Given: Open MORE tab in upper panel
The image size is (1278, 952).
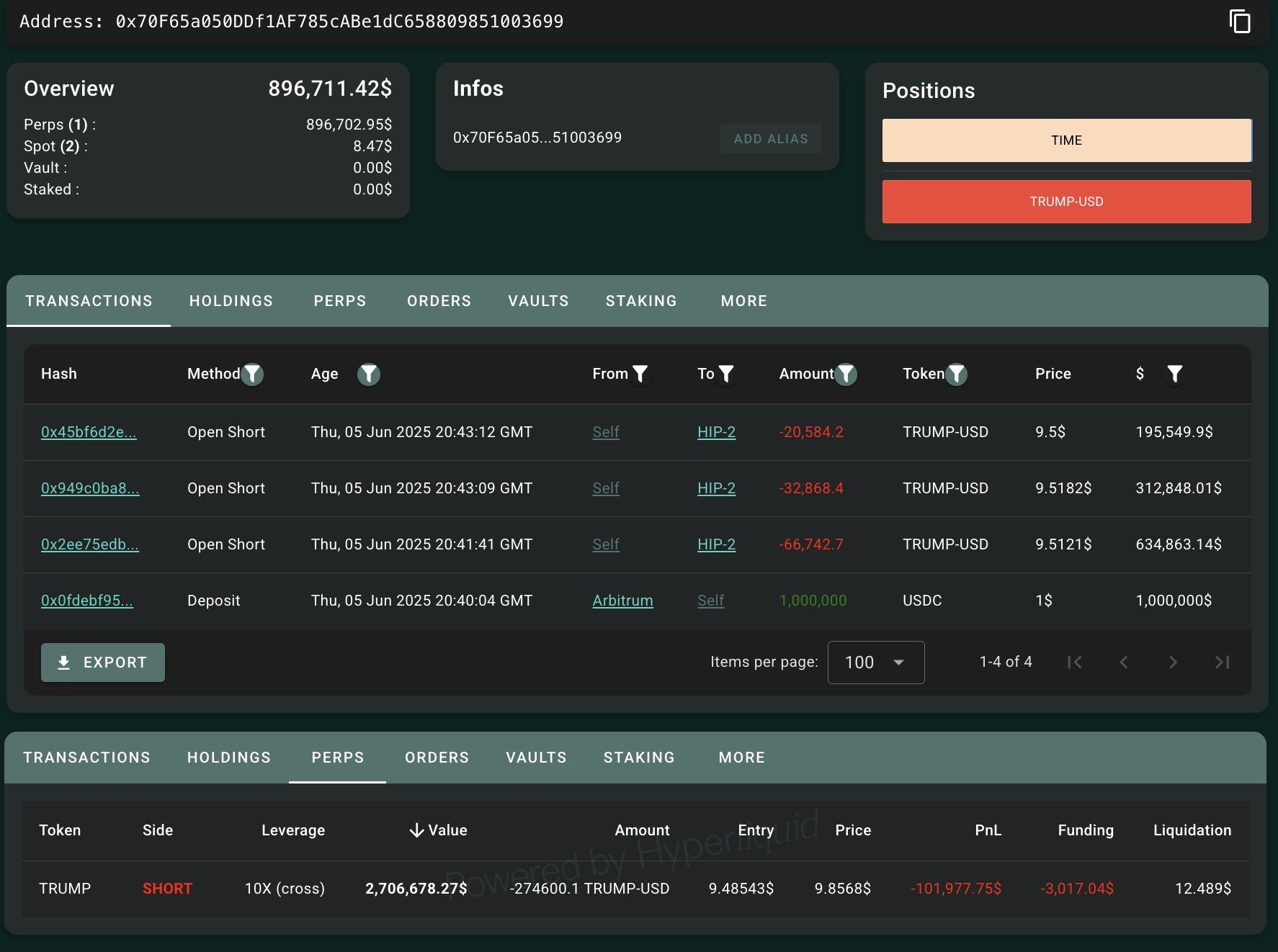Looking at the screenshot, I should click(x=744, y=301).
